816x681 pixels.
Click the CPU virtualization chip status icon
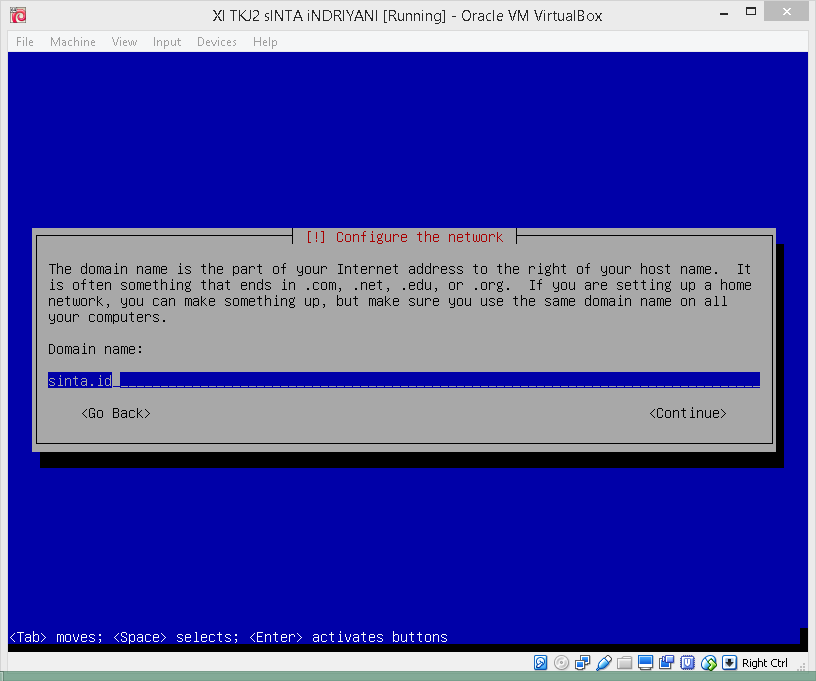click(x=687, y=662)
